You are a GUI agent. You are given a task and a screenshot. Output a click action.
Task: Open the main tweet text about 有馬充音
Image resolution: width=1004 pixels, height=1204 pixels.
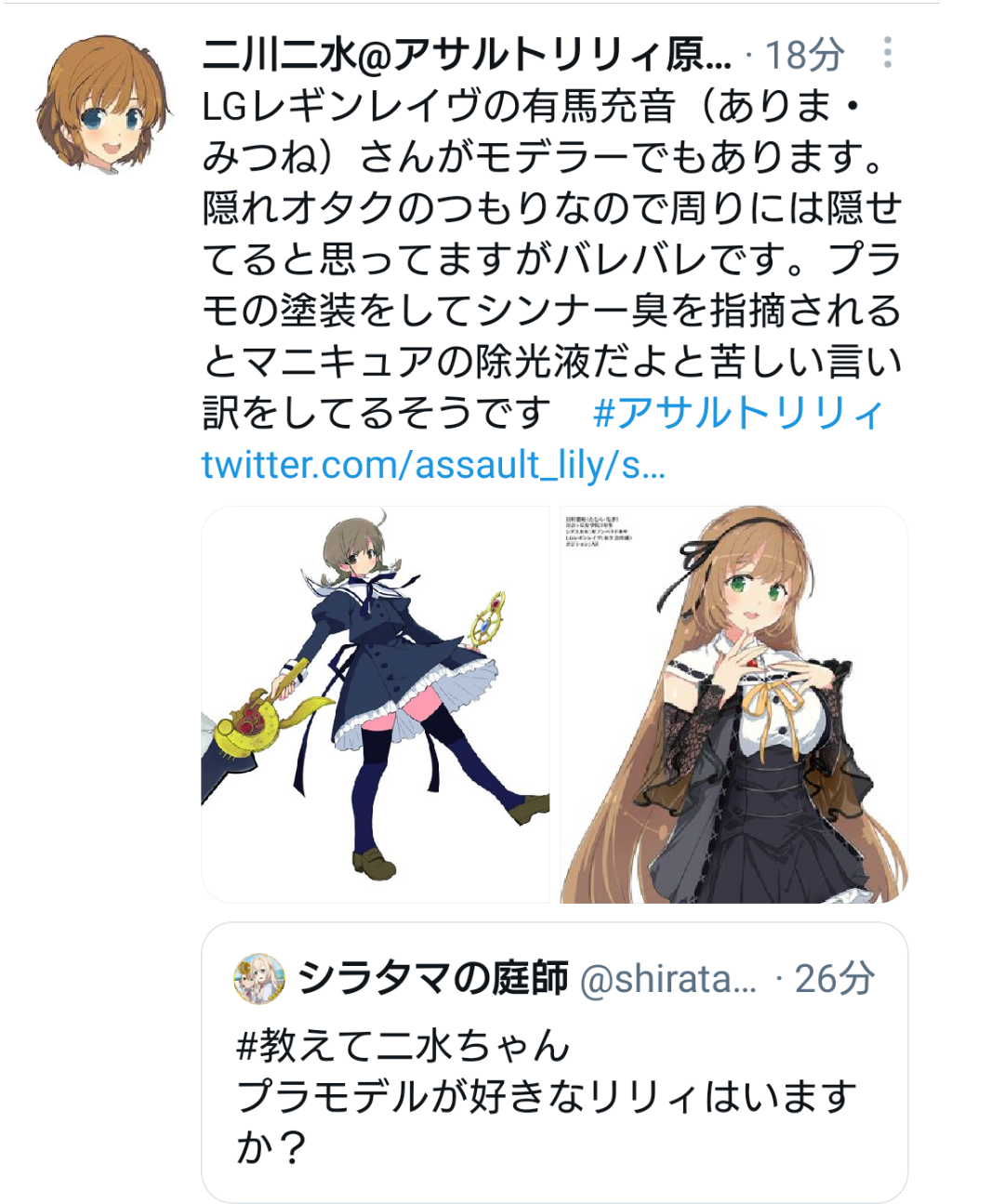coord(552,260)
